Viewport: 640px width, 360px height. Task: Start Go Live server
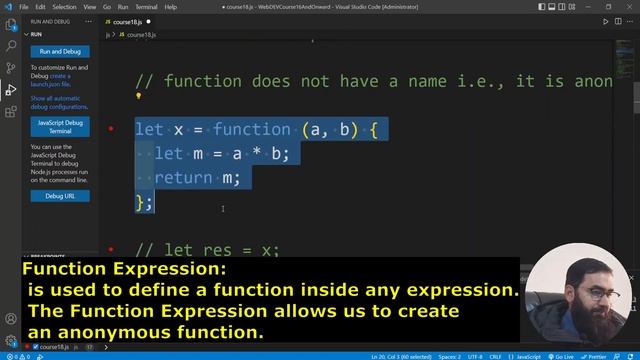click(561, 357)
